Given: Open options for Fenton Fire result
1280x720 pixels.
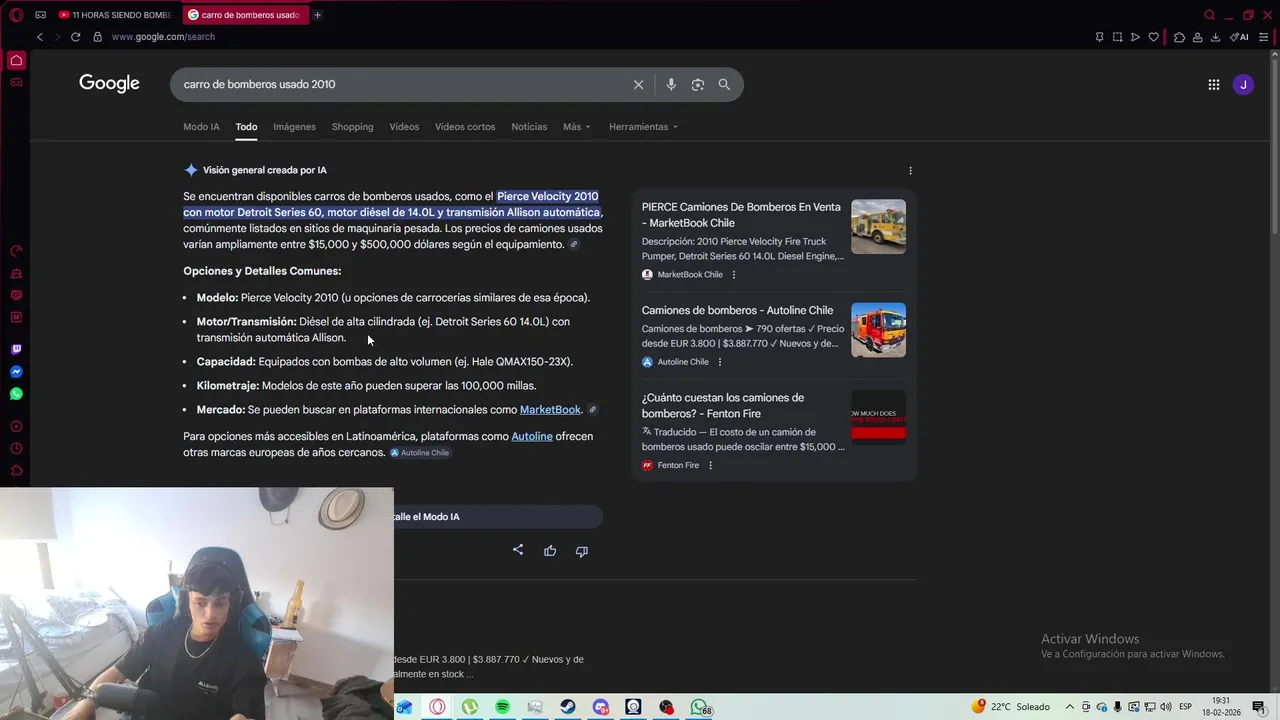Looking at the screenshot, I should [711, 465].
